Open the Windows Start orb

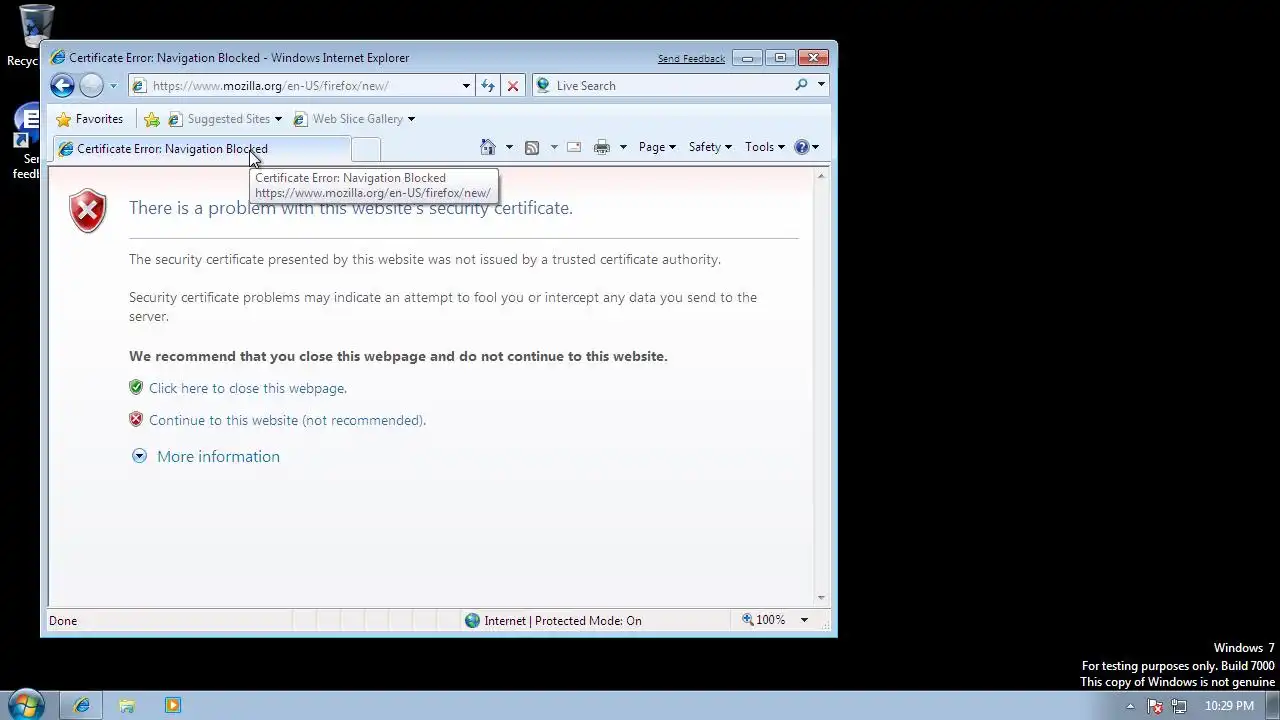25,705
